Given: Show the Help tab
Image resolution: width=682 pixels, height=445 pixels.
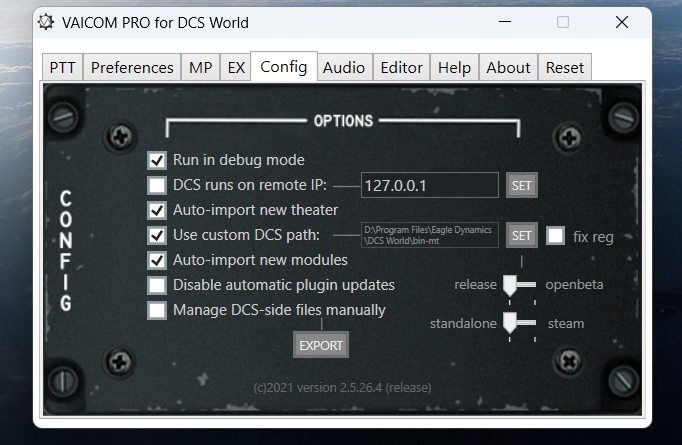Looking at the screenshot, I should (x=454, y=67).
